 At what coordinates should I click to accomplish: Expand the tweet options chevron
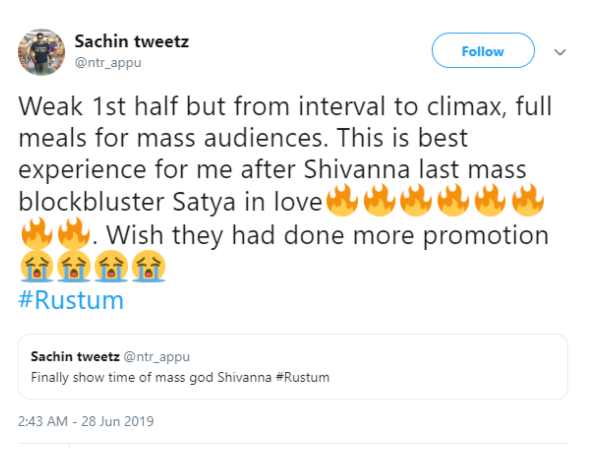coord(560,51)
